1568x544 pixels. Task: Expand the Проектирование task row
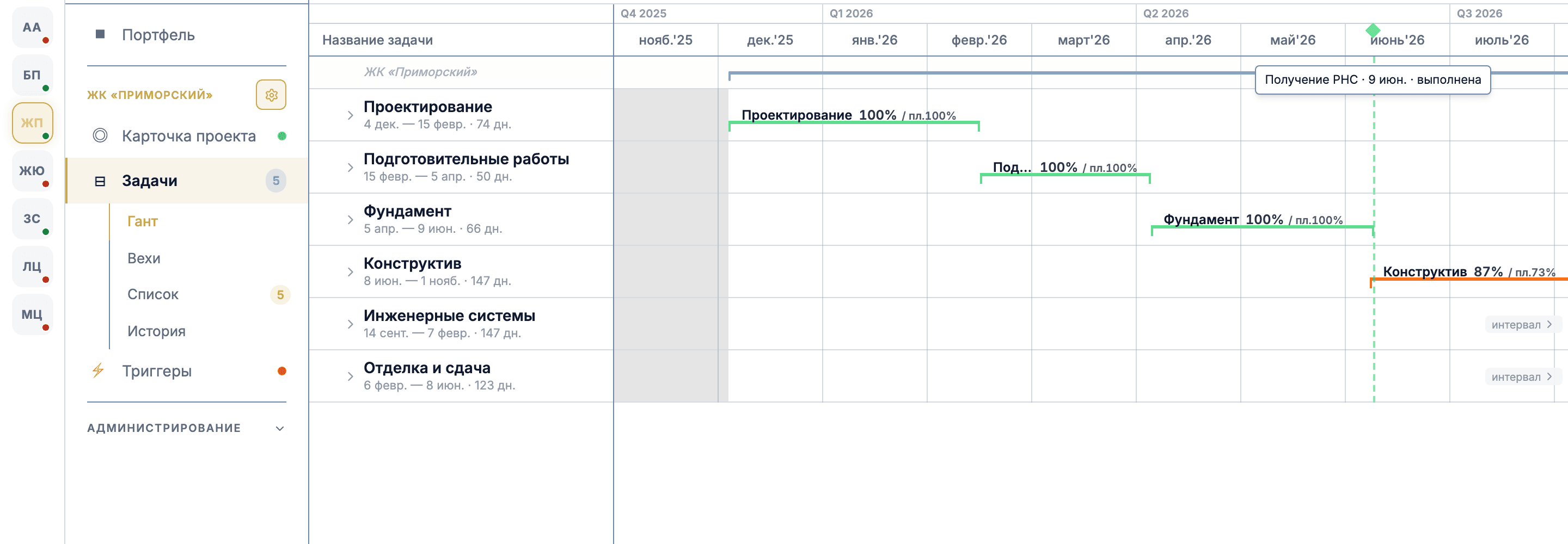click(x=350, y=115)
